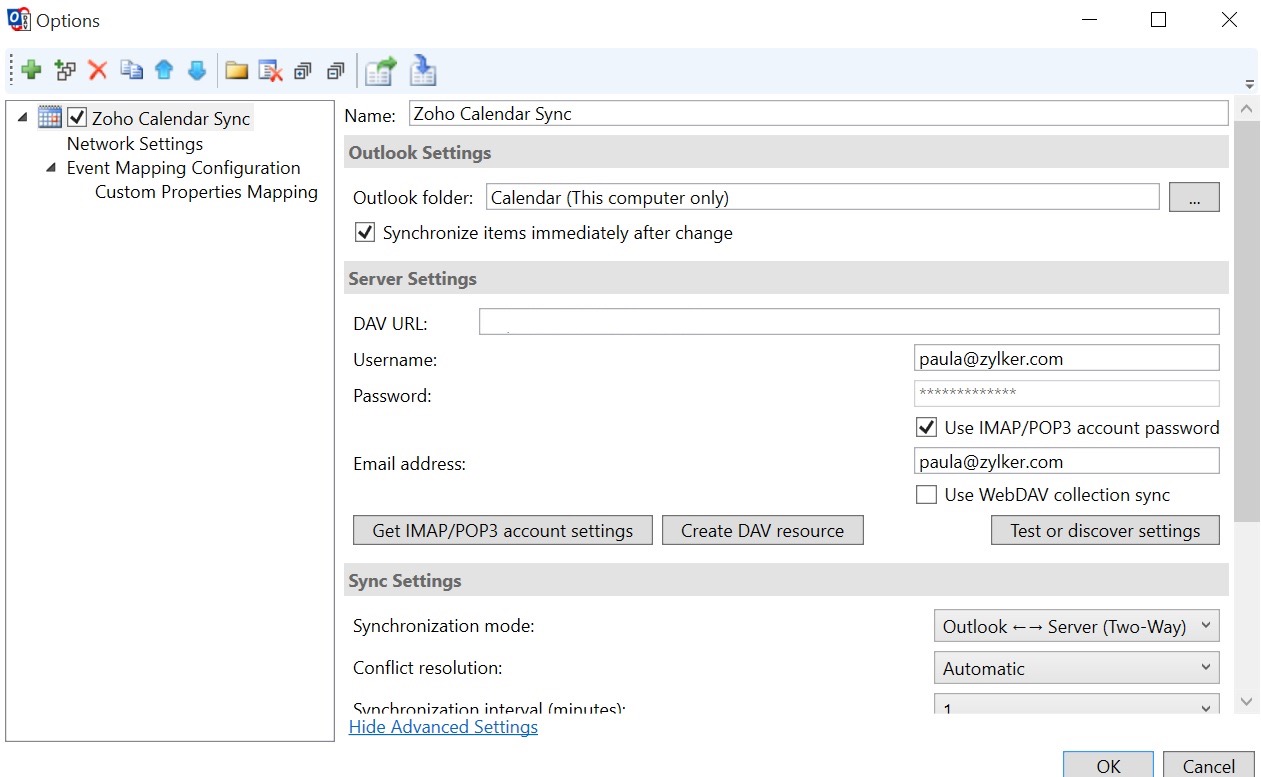The image size is (1261, 777).
Task: Collapse the Event Mapping Configuration tree node
Action: tap(51, 168)
